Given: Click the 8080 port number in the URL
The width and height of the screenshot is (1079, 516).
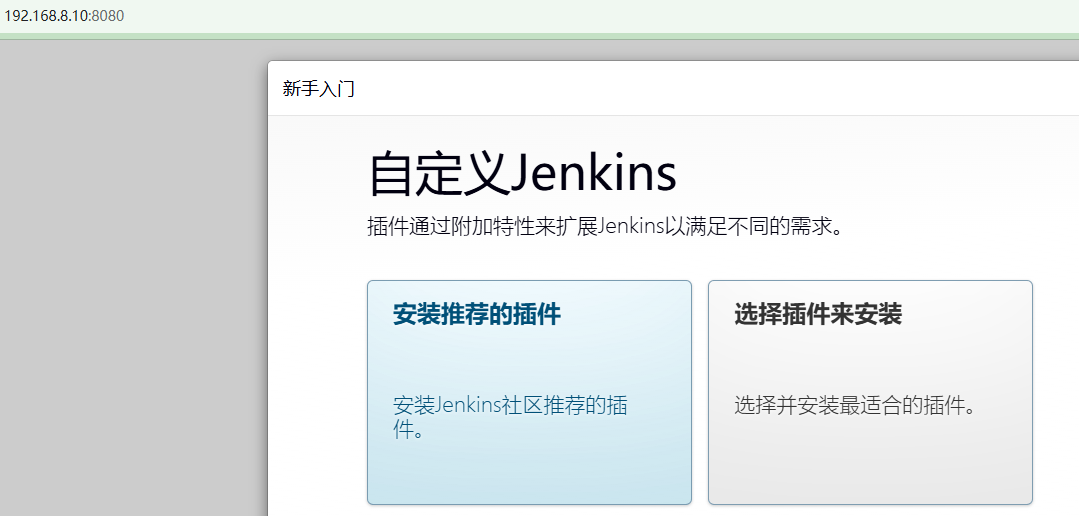Looking at the screenshot, I should tap(107, 16).
